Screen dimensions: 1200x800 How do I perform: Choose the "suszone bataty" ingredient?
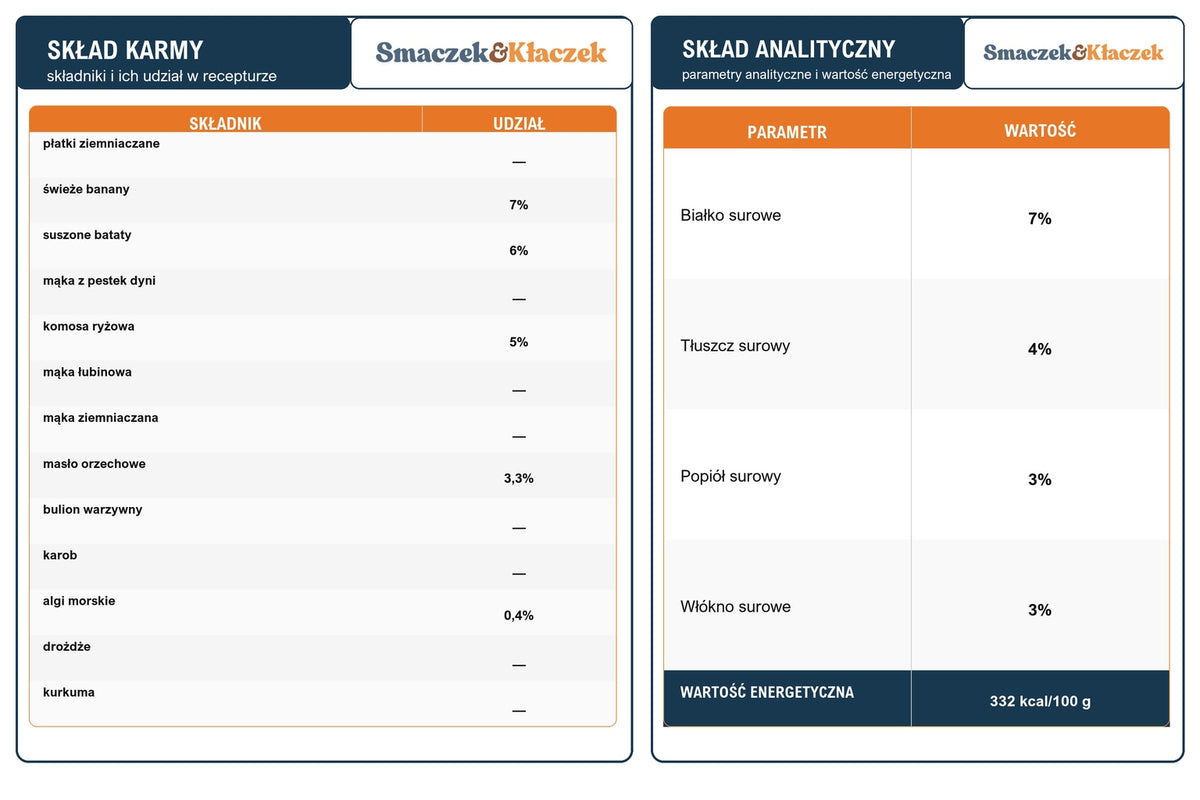coord(87,235)
